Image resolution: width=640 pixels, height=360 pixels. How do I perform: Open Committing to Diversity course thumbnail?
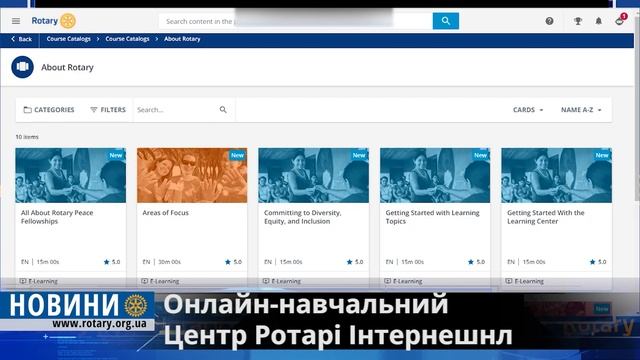point(313,176)
